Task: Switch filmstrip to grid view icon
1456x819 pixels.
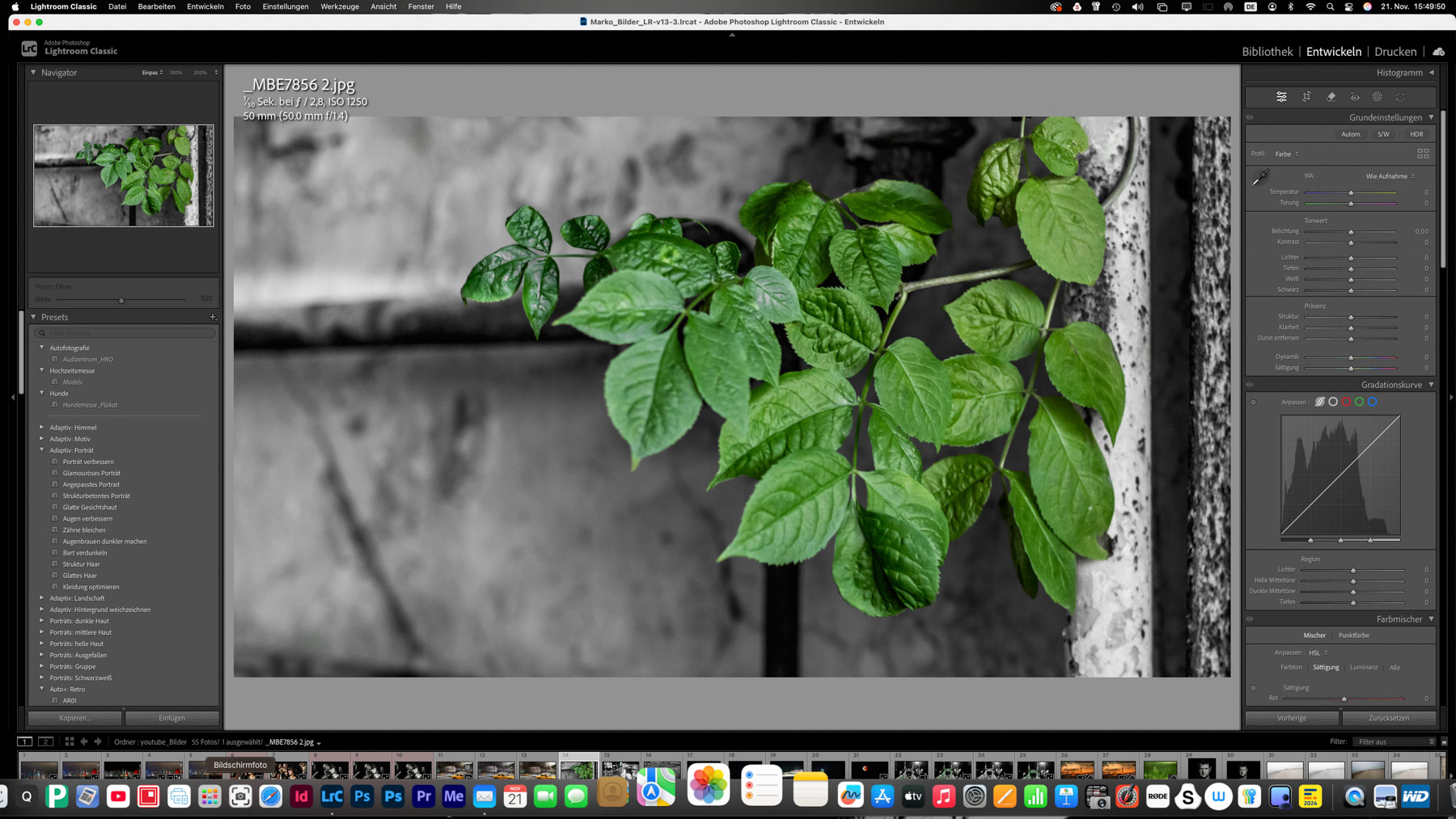Action: click(x=70, y=741)
